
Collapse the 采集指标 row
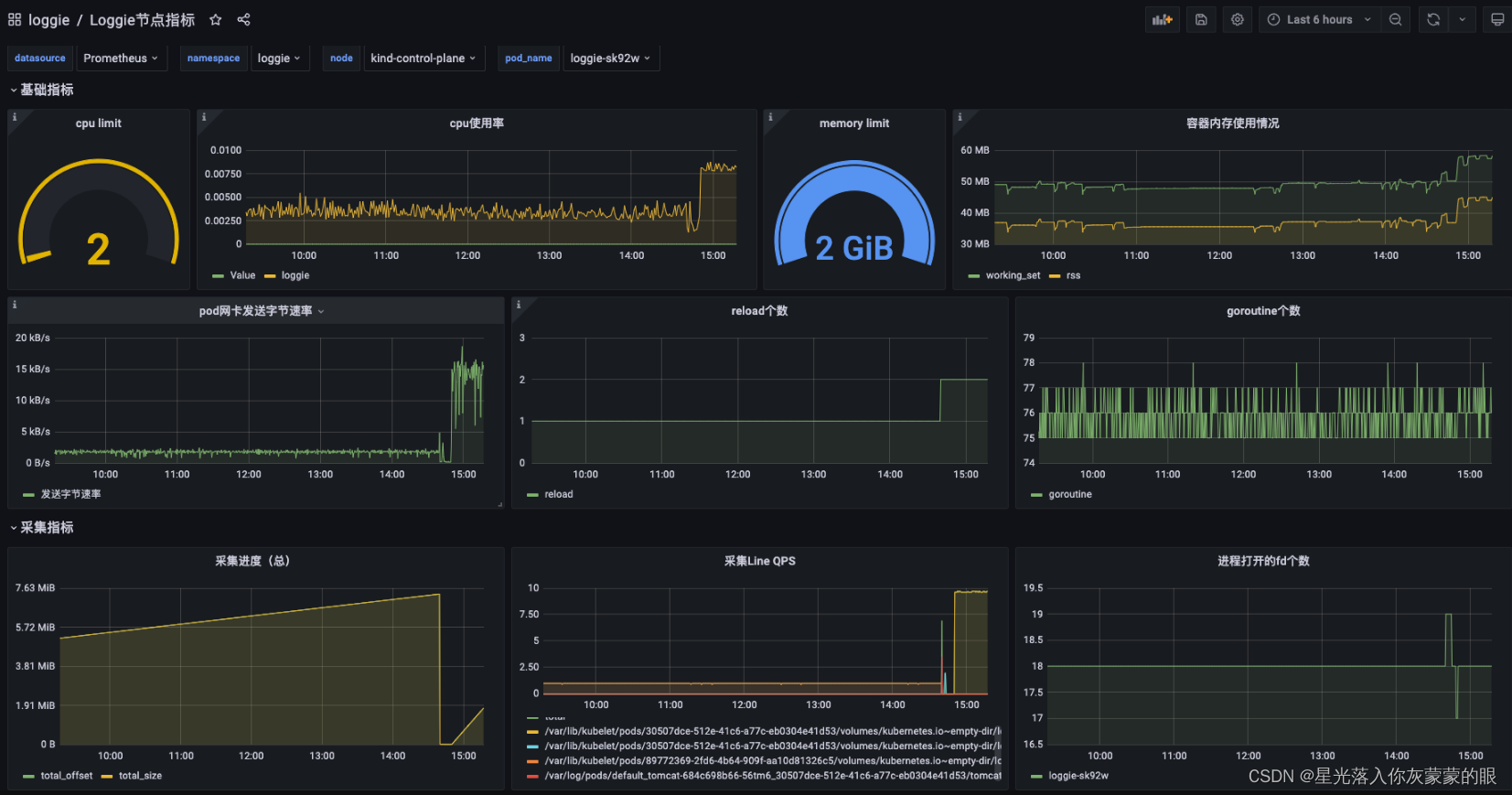[42, 527]
